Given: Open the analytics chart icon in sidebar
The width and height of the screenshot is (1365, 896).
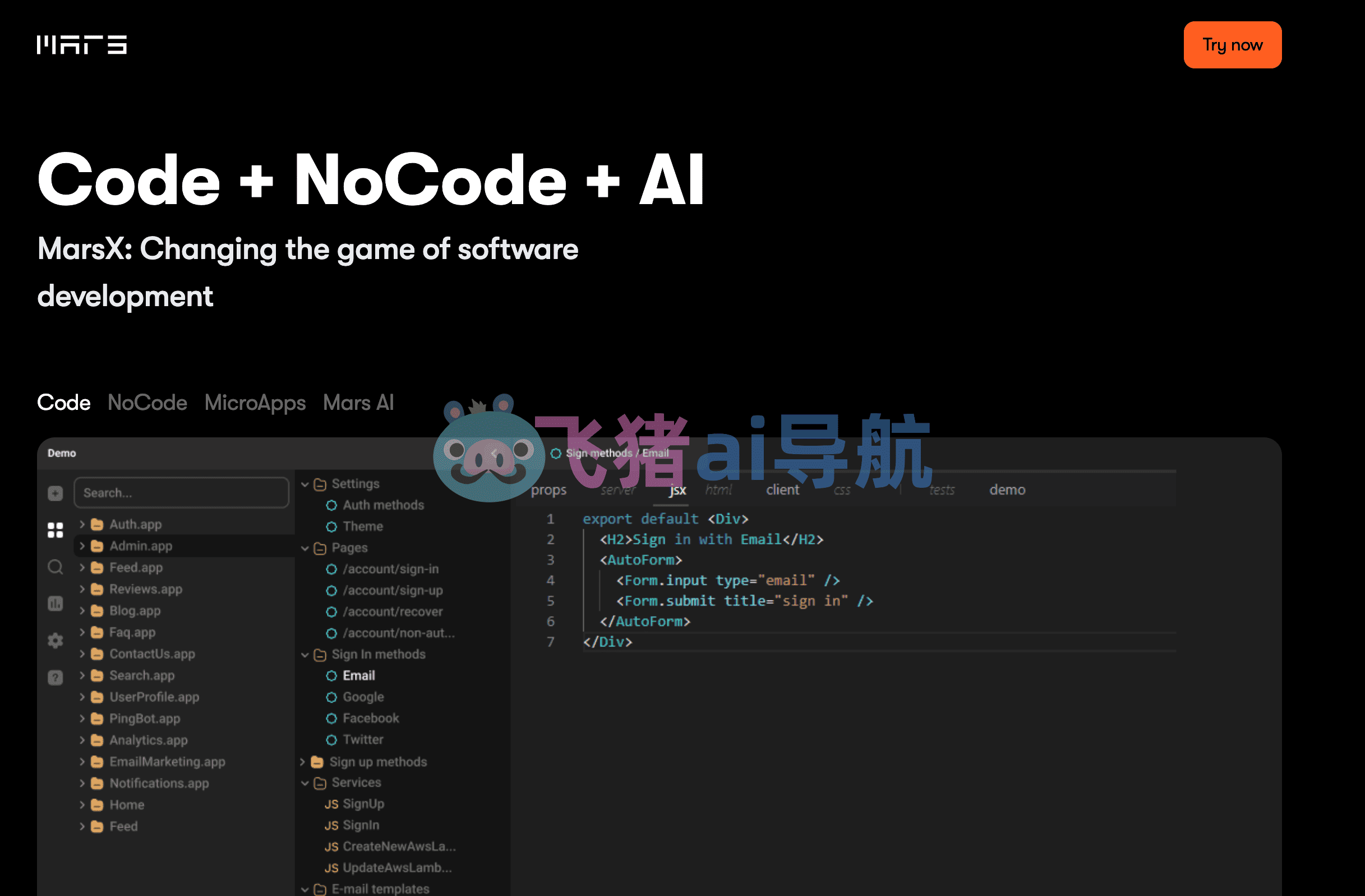Looking at the screenshot, I should (x=56, y=604).
